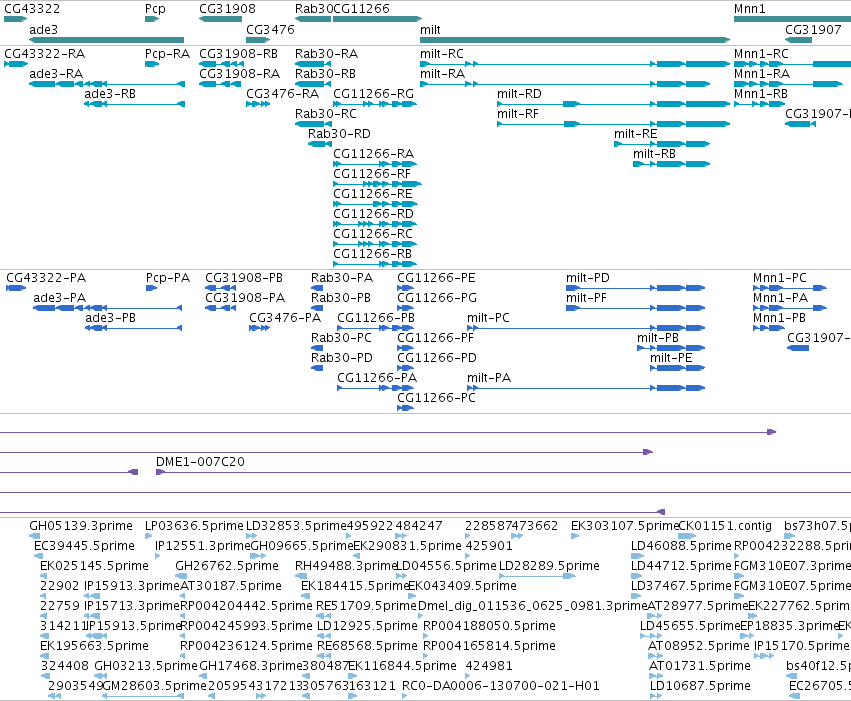
Task: Select transcript CG11266-RE
Action: click(x=375, y=205)
